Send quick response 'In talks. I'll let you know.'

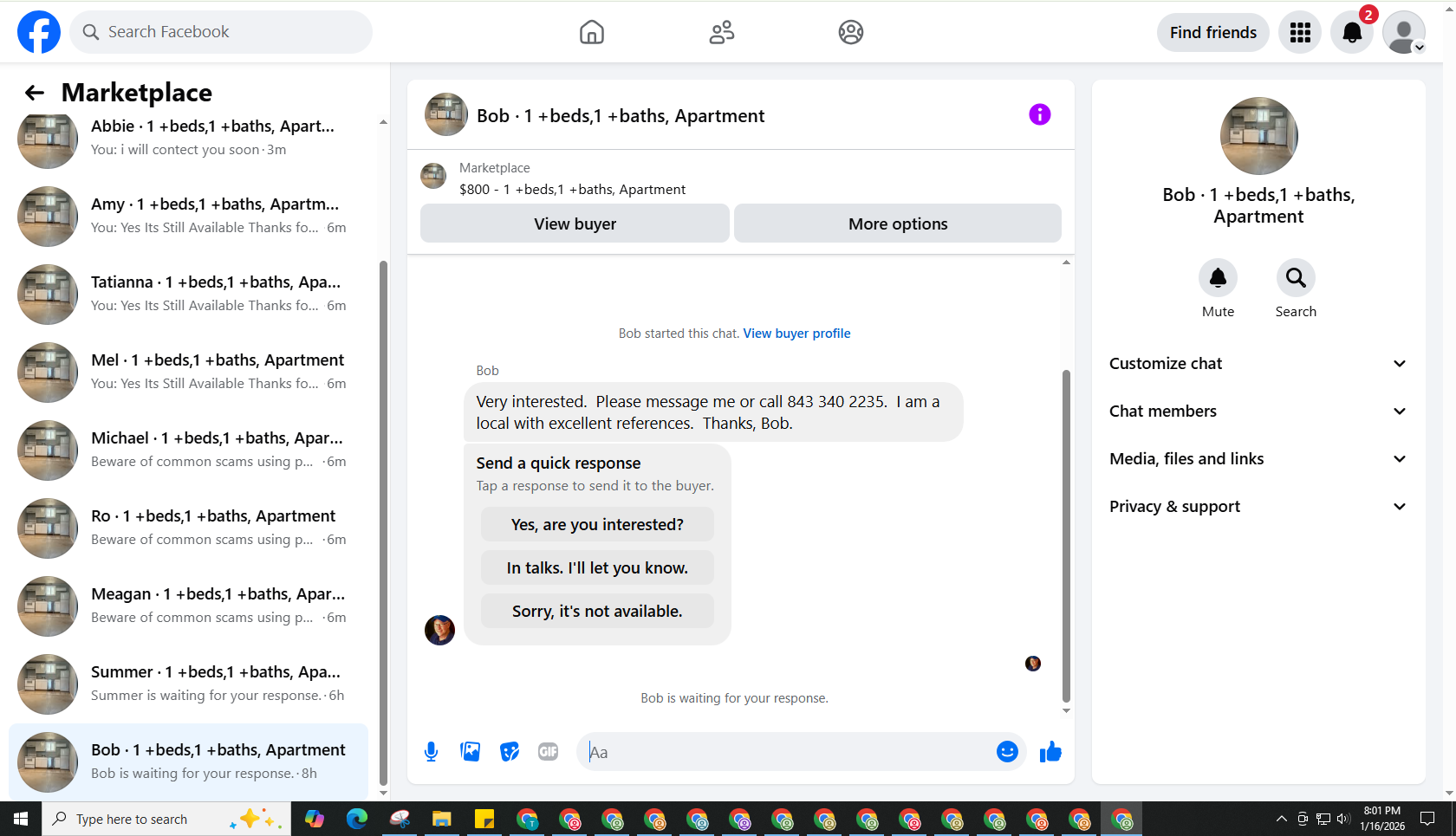coord(597,567)
